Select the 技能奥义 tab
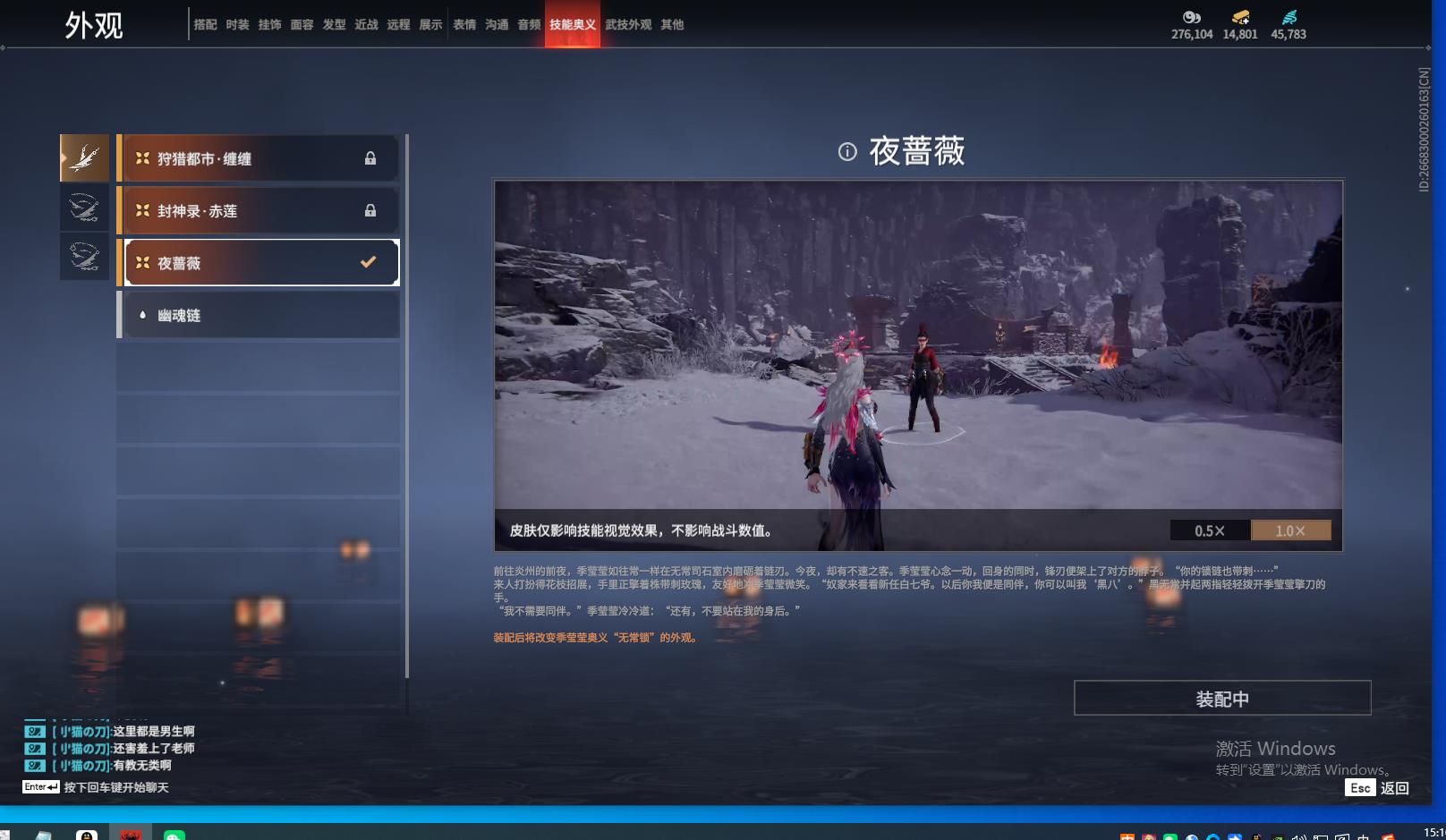The image size is (1446, 840). (x=573, y=25)
